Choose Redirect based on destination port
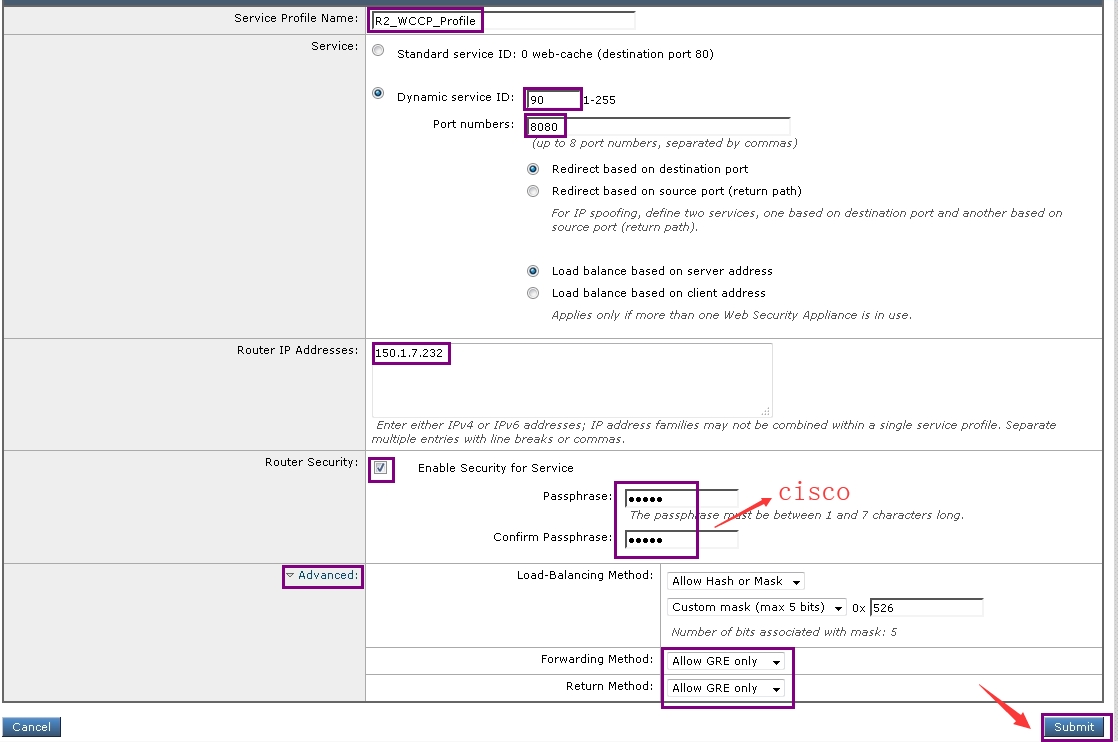Image resolution: width=1118 pixels, height=742 pixels. (533, 169)
